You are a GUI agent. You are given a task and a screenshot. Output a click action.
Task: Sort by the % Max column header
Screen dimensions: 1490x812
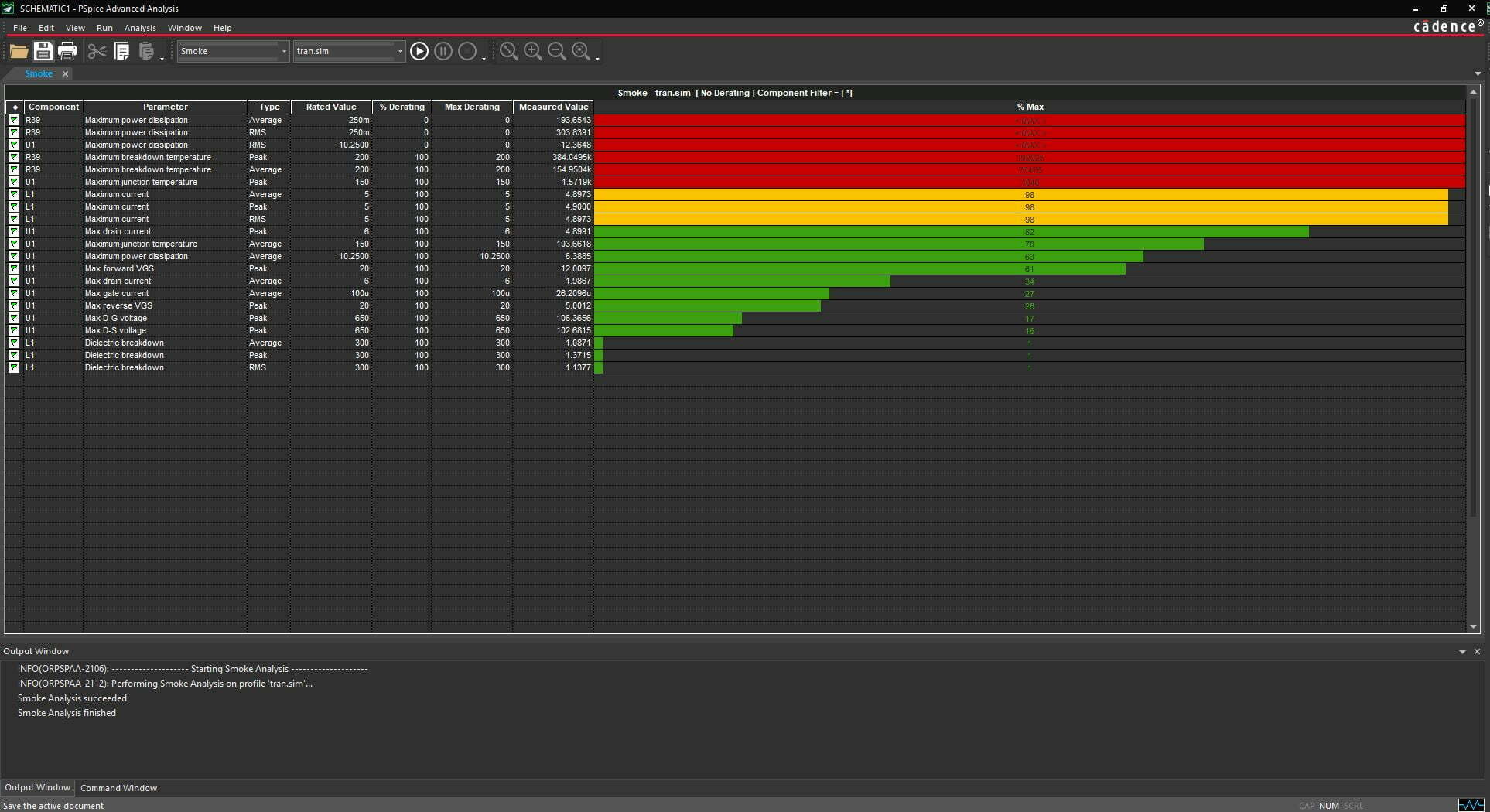1030,107
